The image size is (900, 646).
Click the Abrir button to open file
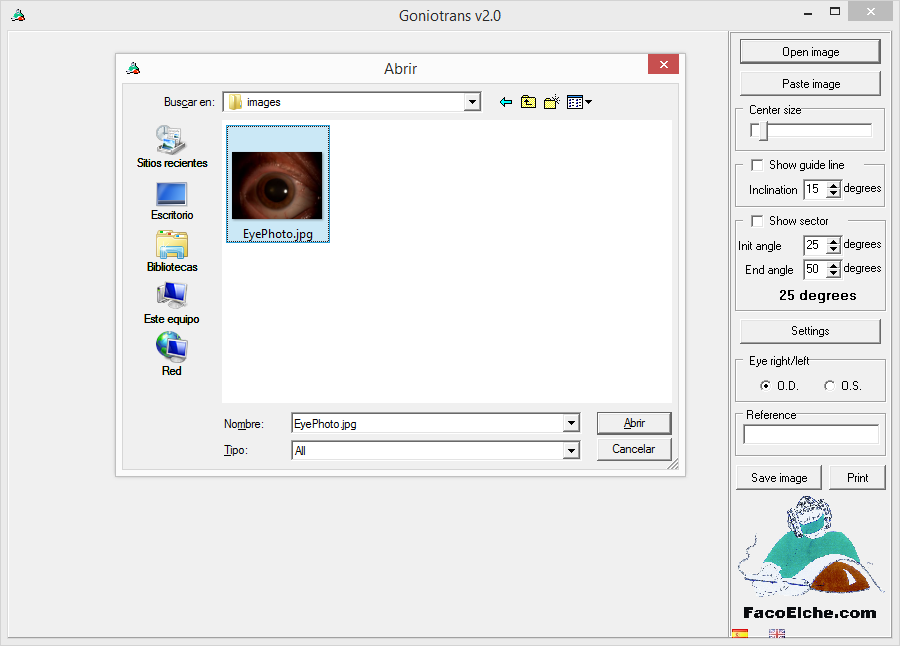634,423
